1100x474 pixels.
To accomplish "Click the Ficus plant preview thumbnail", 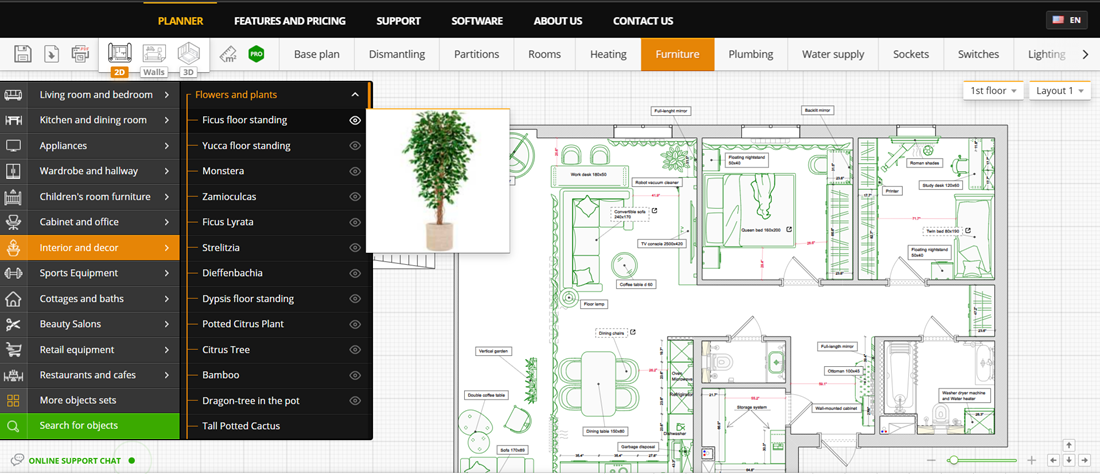I will coord(438,181).
